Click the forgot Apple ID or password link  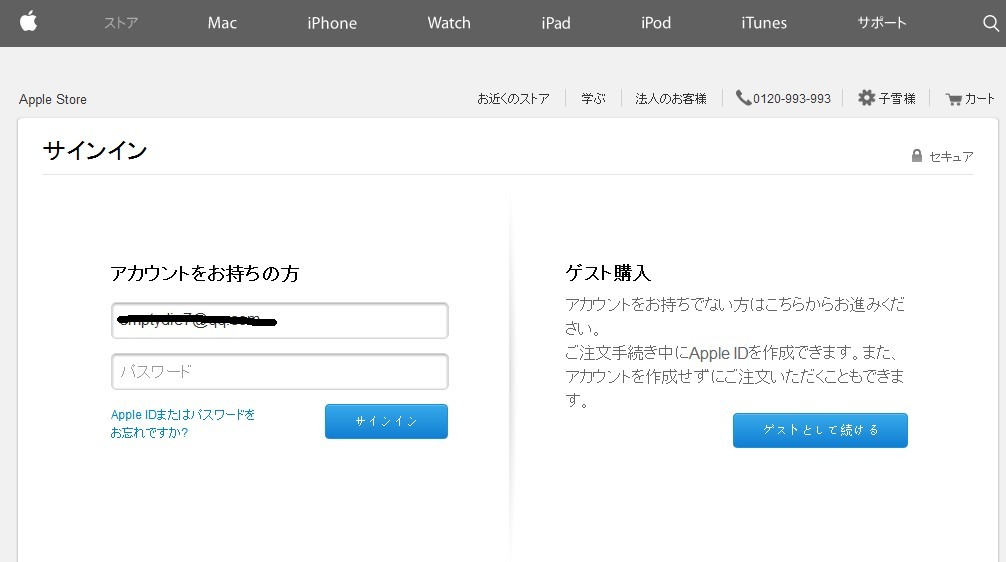(x=183, y=423)
